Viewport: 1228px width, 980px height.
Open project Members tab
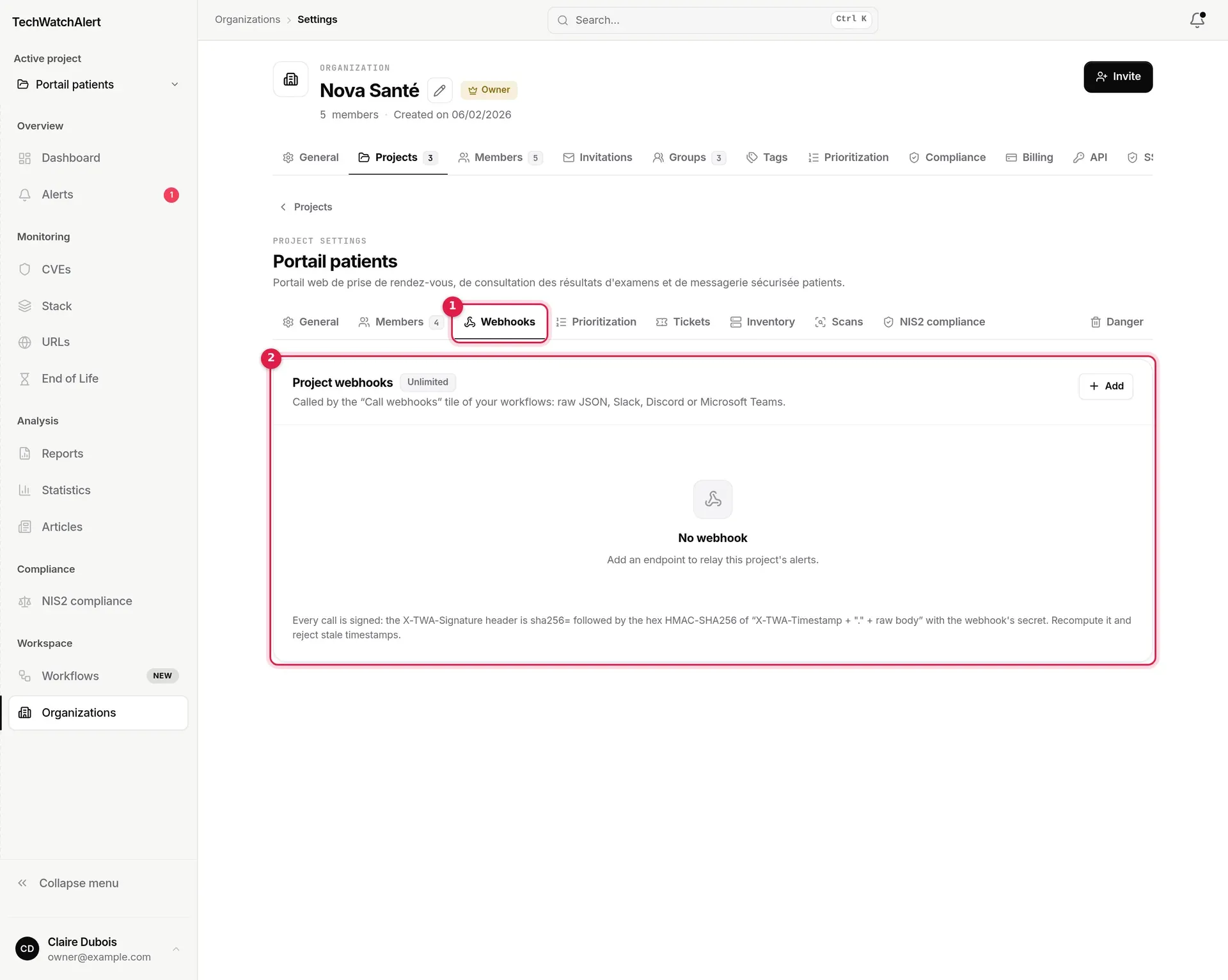[x=400, y=322]
